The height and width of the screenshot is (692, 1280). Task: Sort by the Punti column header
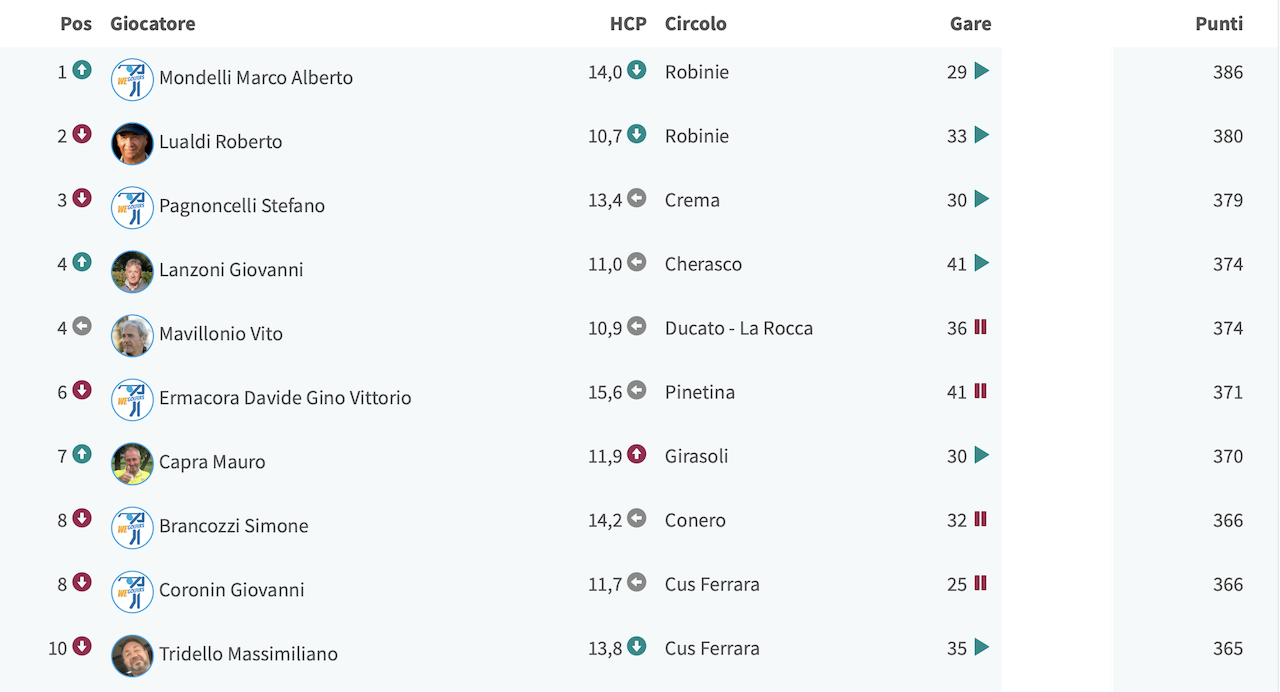click(x=1219, y=24)
